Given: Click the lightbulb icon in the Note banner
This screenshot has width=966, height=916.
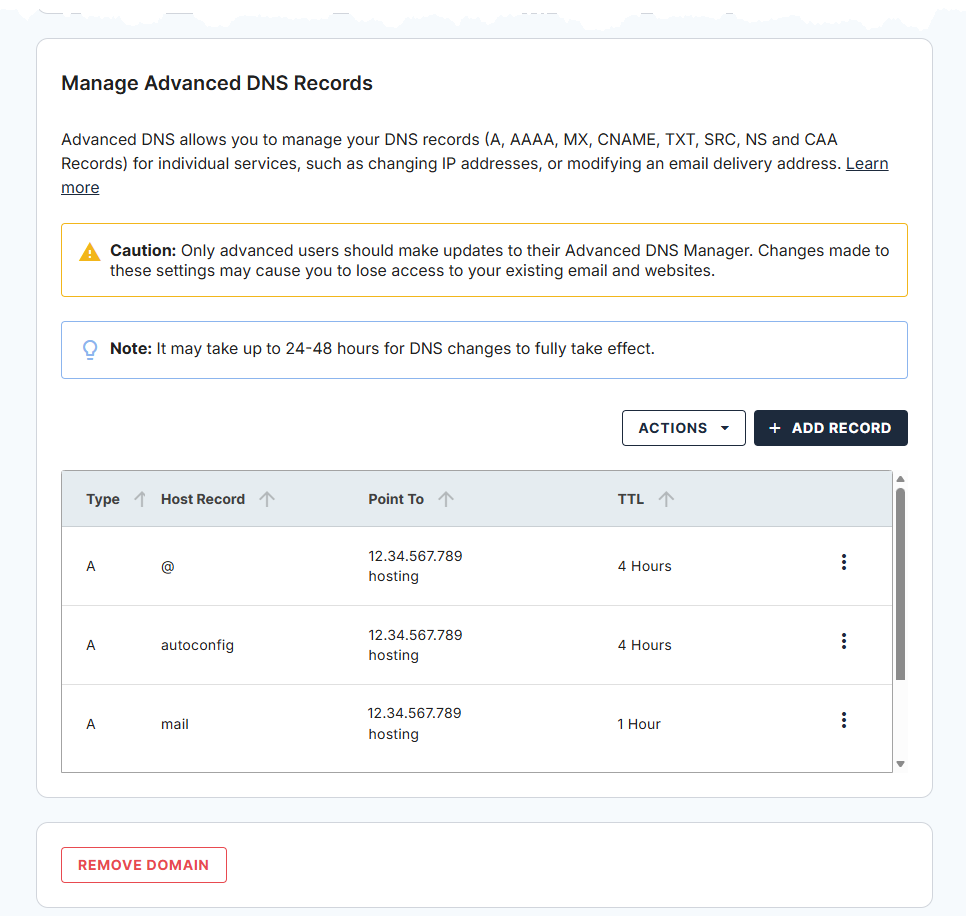Looking at the screenshot, I should coord(90,350).
